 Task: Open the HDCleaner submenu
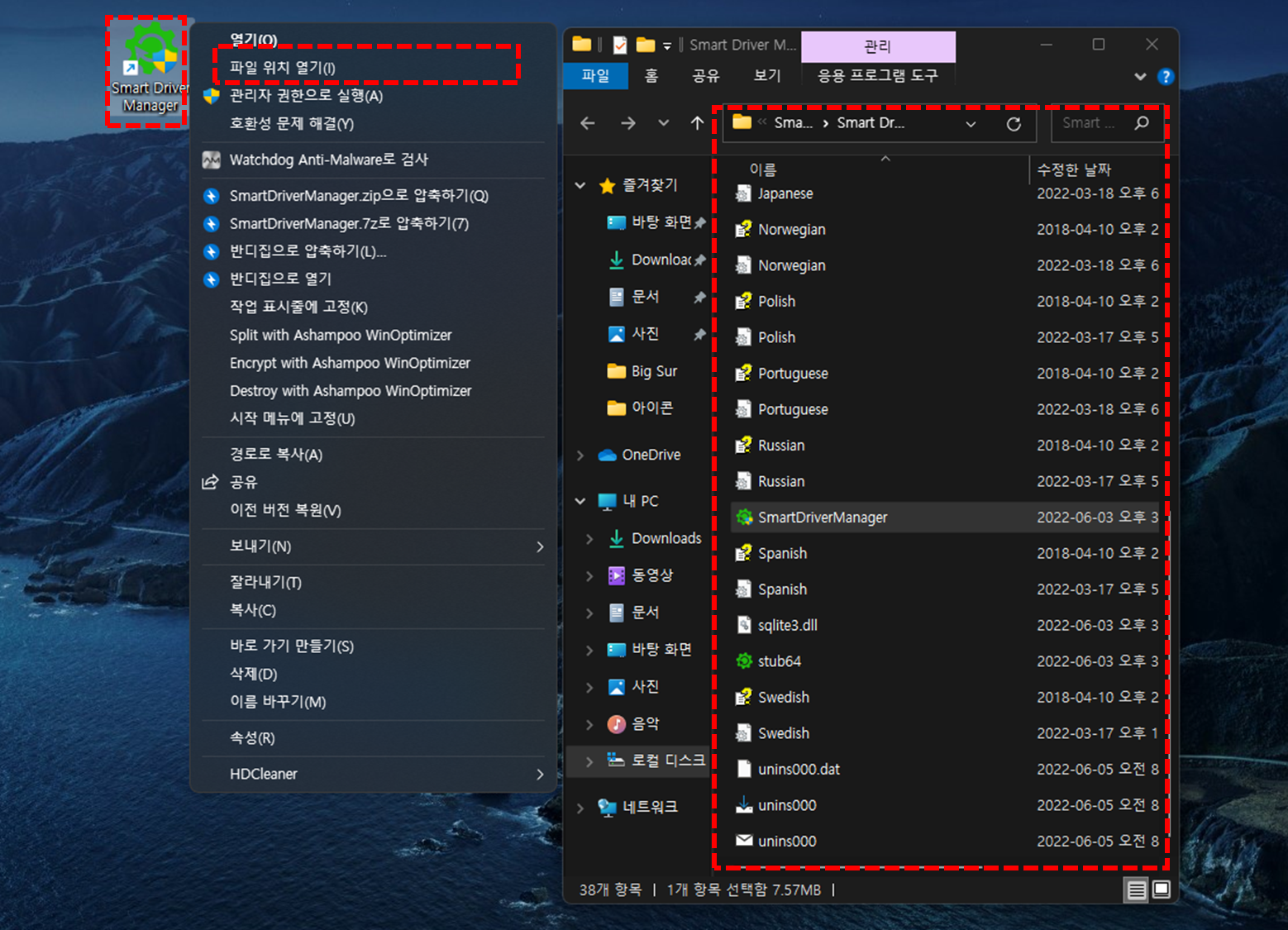tap(373, 775)
